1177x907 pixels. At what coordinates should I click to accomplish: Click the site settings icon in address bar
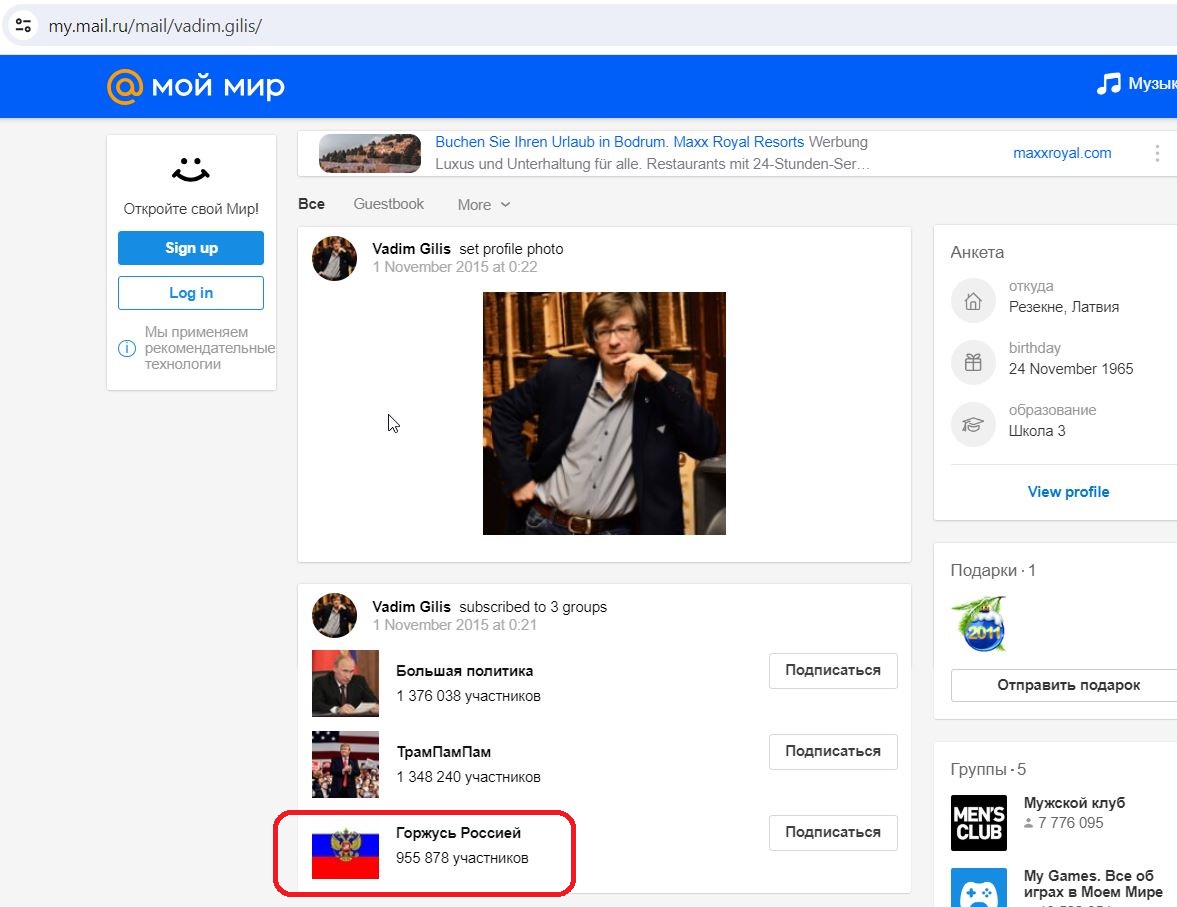point(23,26)
